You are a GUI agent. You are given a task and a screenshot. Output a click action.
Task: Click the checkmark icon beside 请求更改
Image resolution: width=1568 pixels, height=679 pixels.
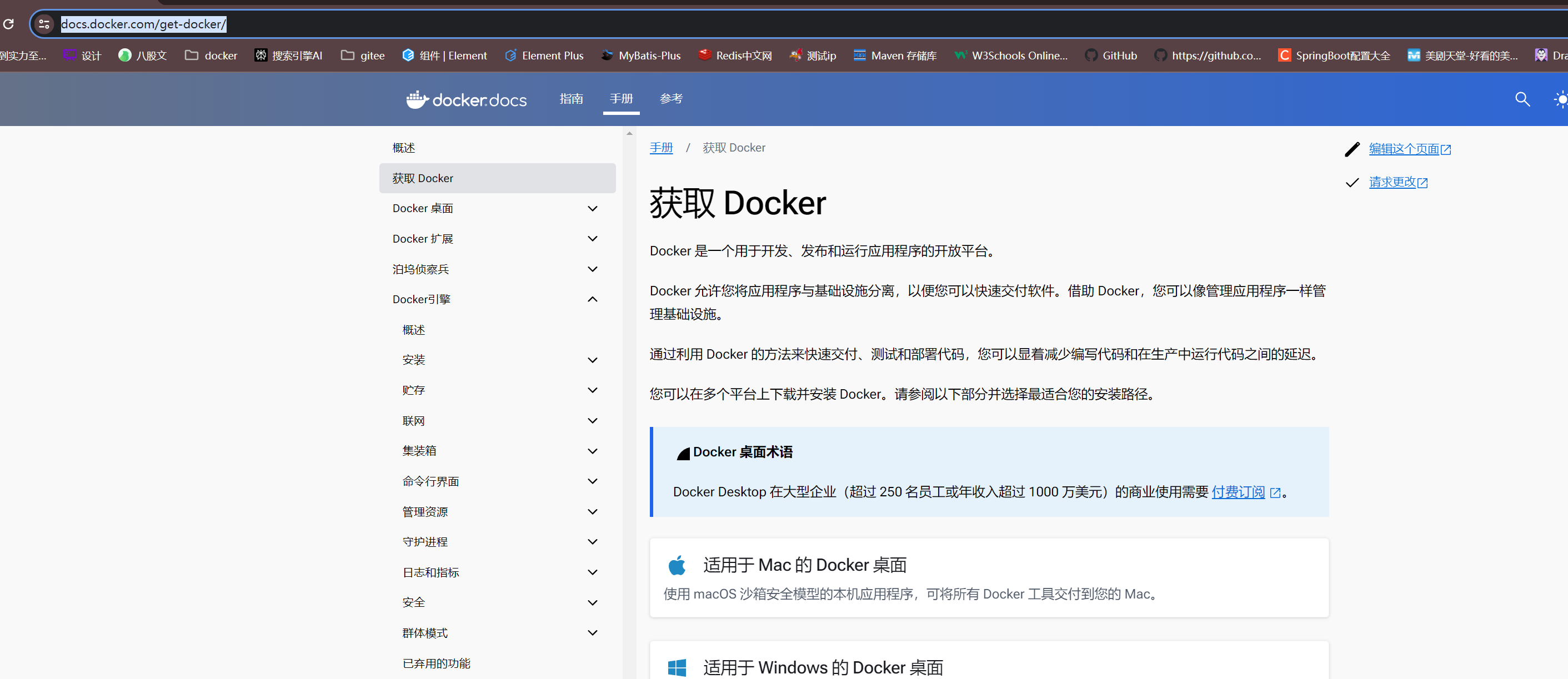(x=1352, y=183)
